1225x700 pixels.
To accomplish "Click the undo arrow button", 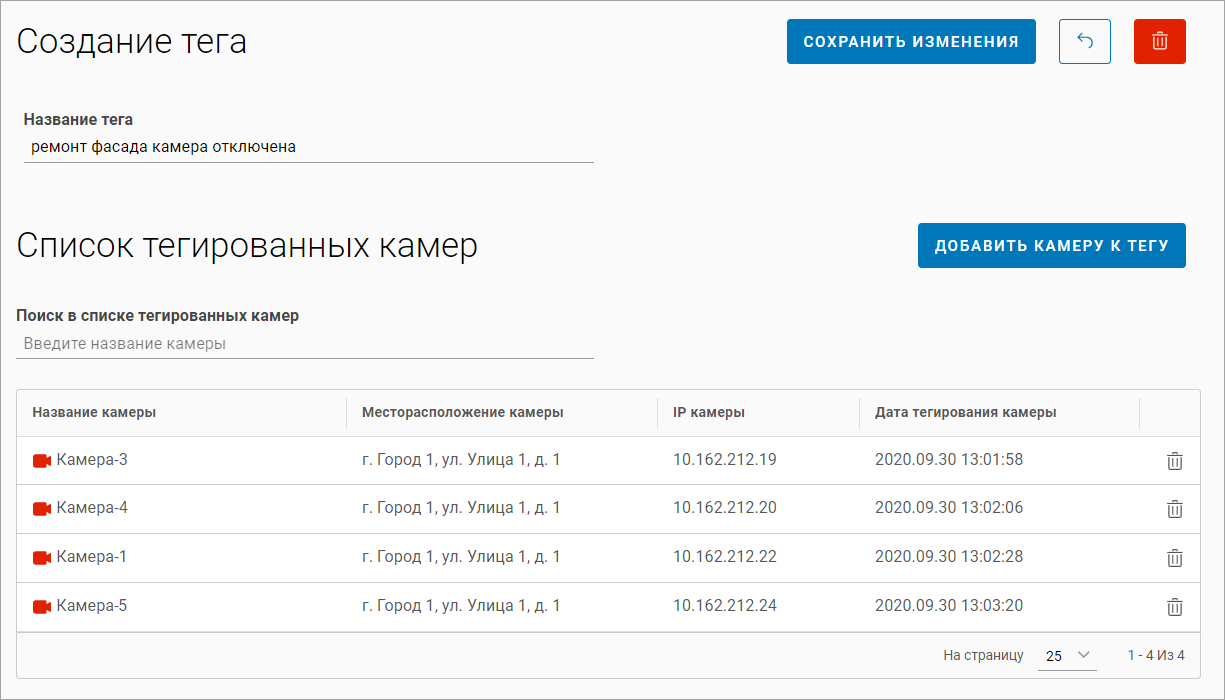I will [1084, 41].
